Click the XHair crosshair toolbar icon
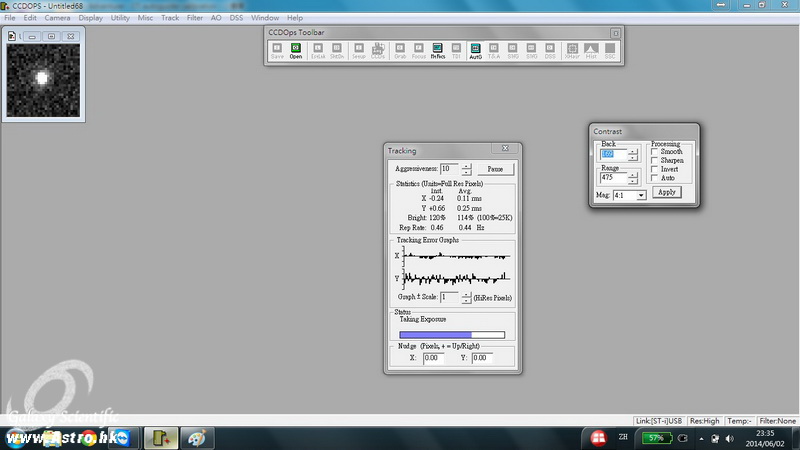This screenshot has height=450, width=800. click(572, 51)
